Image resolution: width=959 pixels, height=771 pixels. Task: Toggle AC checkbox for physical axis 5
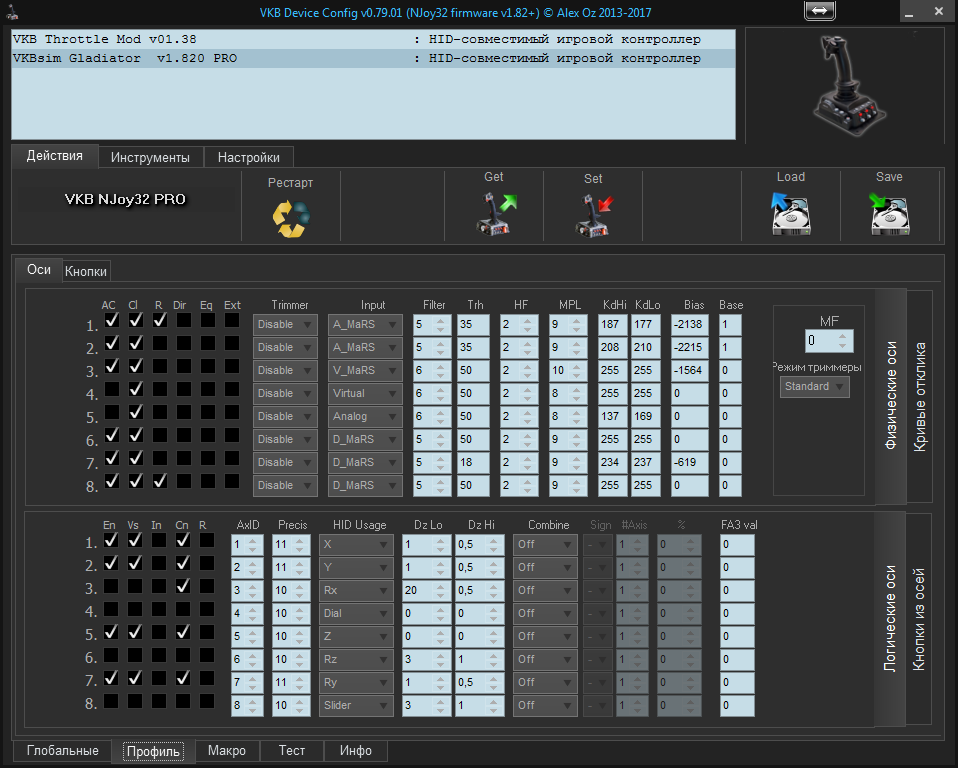(x=111, y=412)
